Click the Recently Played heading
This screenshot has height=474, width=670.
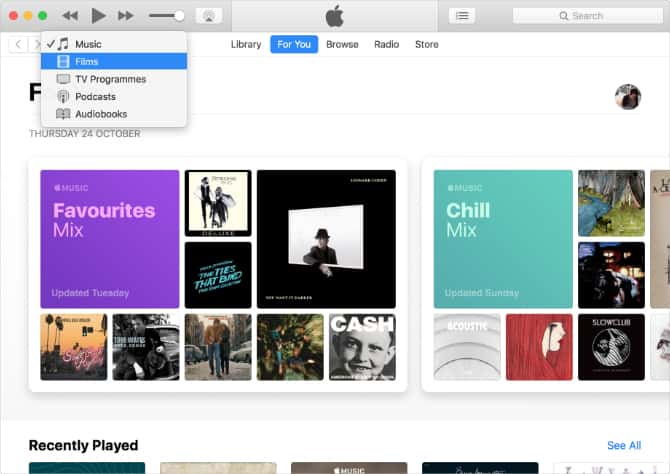83,445
